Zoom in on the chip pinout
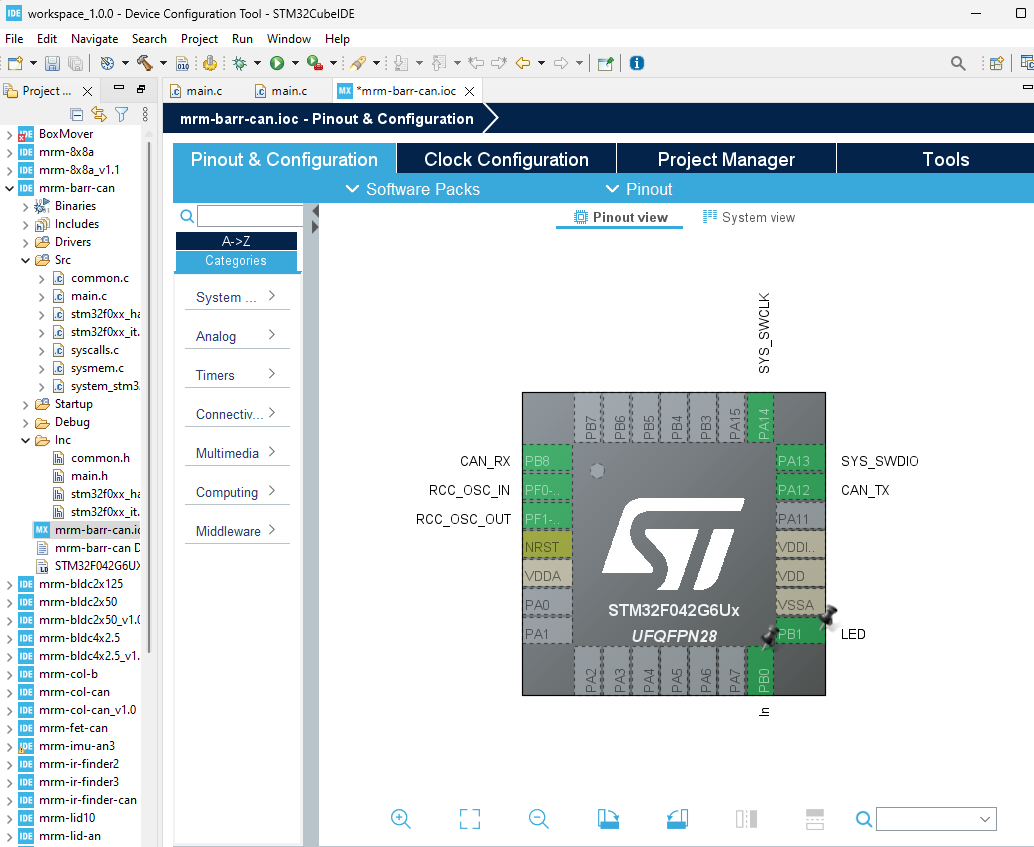1034x847 pixels. pos(401,819)
